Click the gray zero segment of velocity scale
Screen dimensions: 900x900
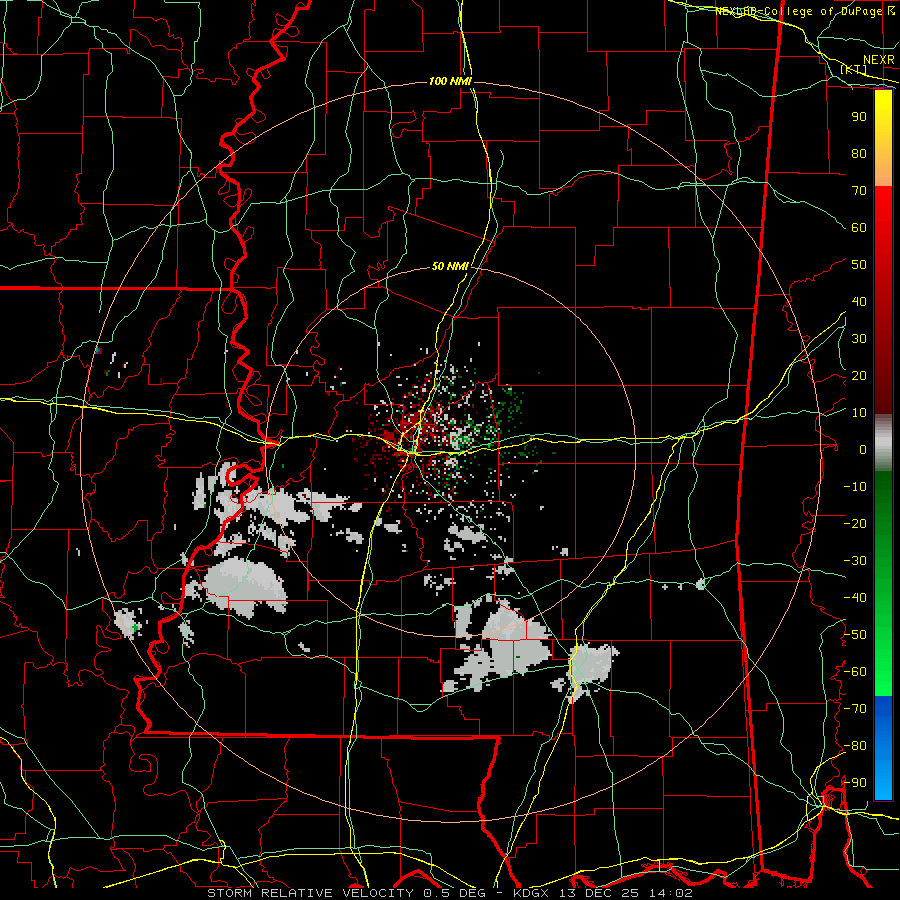(x=883, y=443)
